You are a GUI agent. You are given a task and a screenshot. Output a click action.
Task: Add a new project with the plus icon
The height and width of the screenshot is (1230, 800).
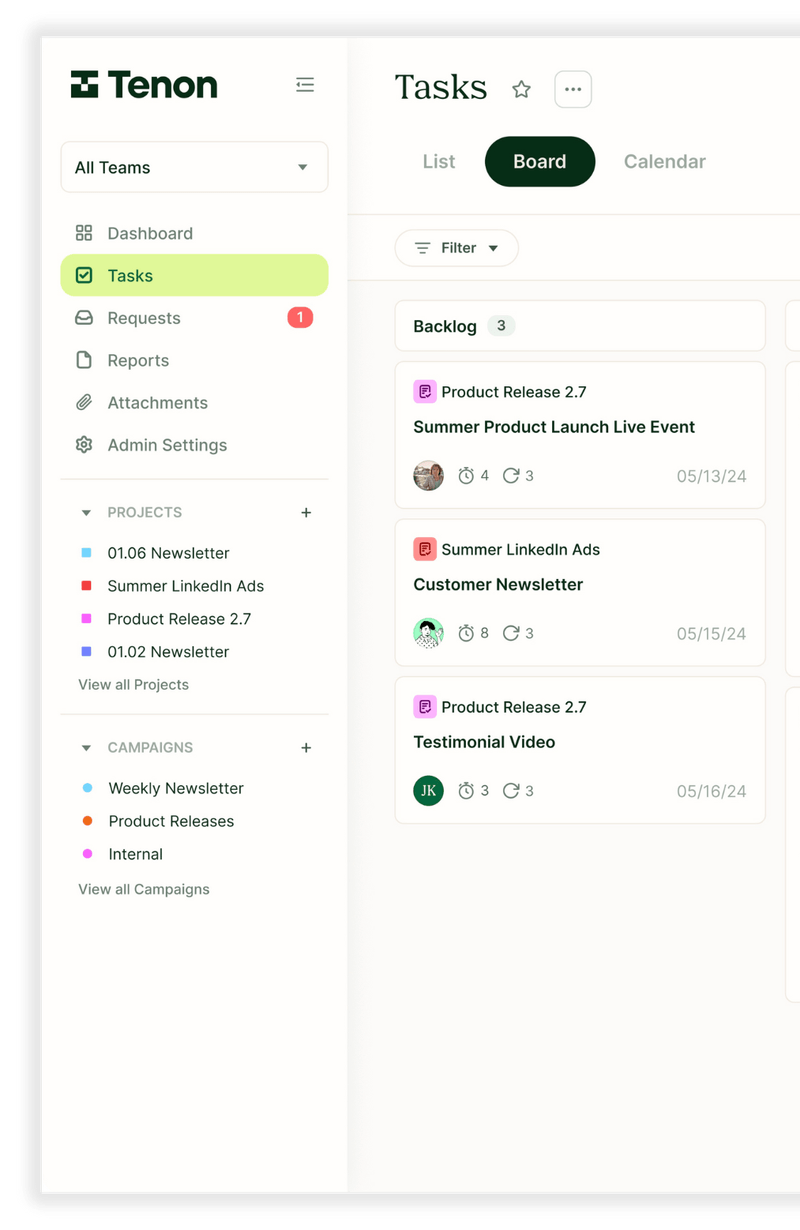click(x=306, y=512)
